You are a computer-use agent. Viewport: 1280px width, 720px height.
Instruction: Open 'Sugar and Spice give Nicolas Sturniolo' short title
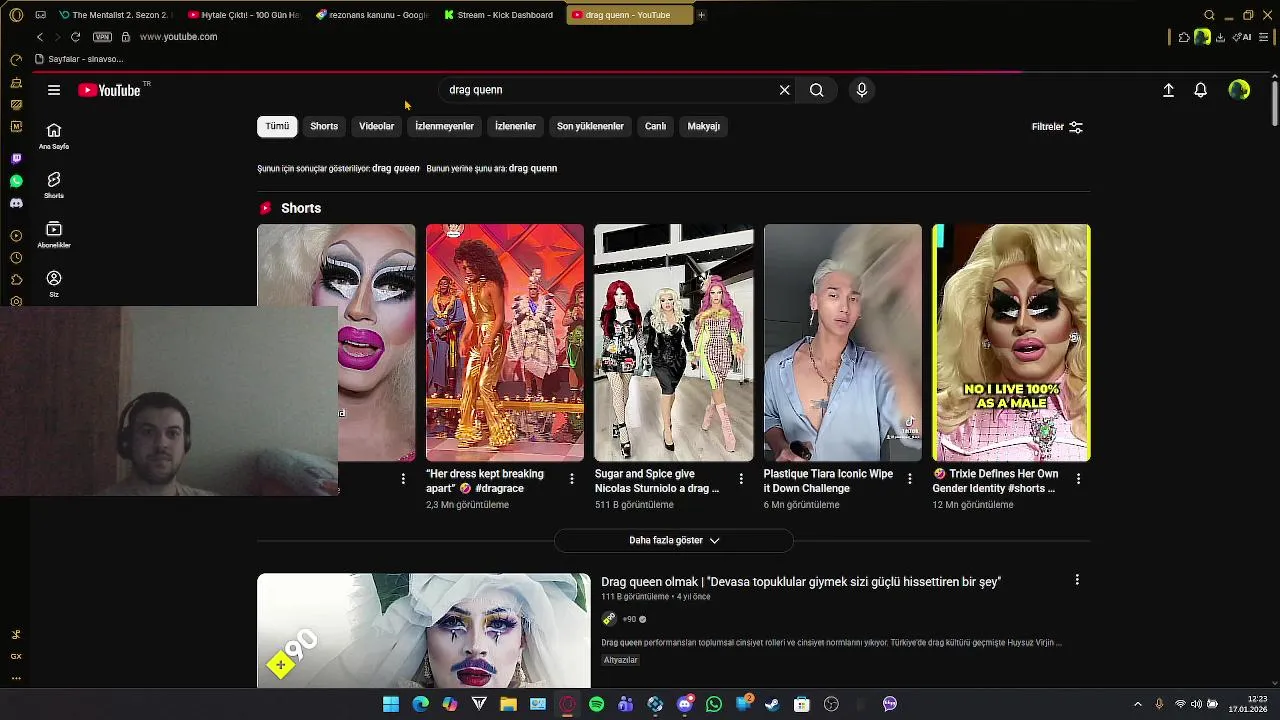(657, 481)
